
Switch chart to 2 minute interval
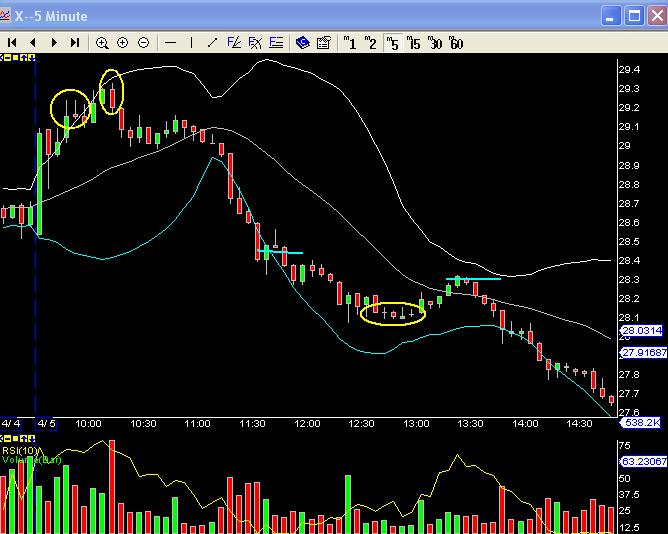click(371, 43)
